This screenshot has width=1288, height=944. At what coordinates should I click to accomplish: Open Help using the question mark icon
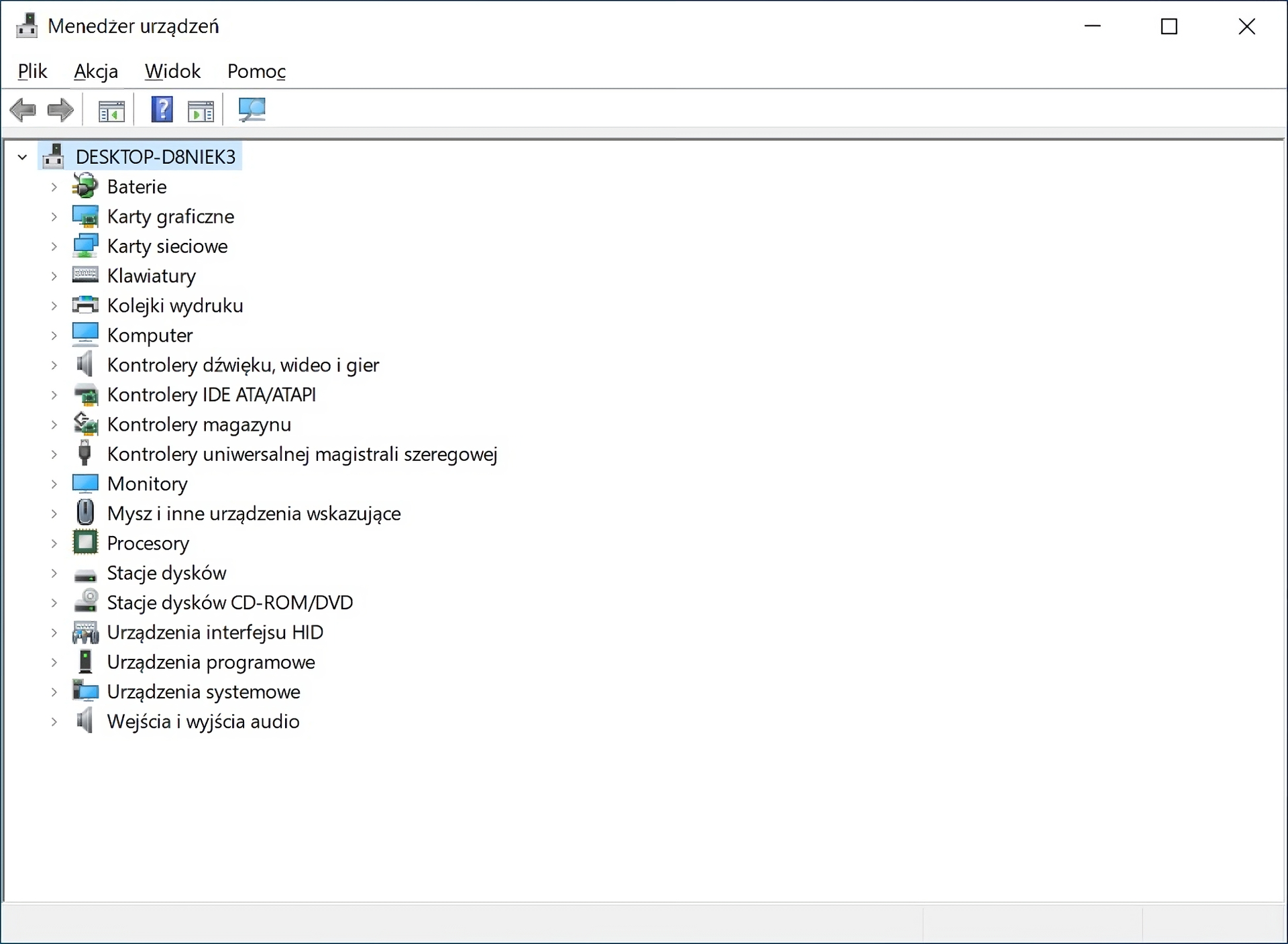click(x=162, y=109)
